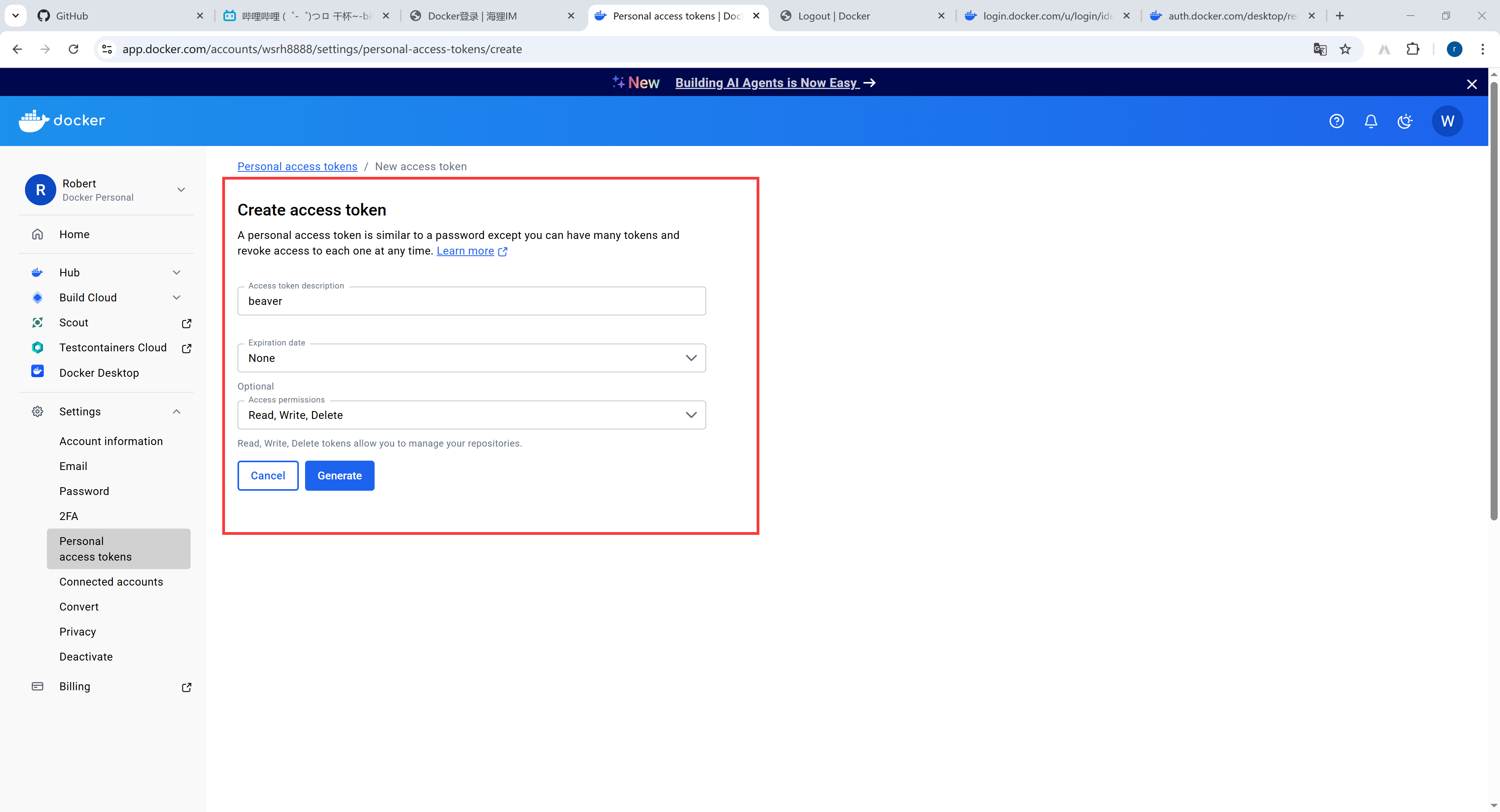Open Scout from the sidebar
This screenshot has width=1500, height=812.
pos(74,322)
